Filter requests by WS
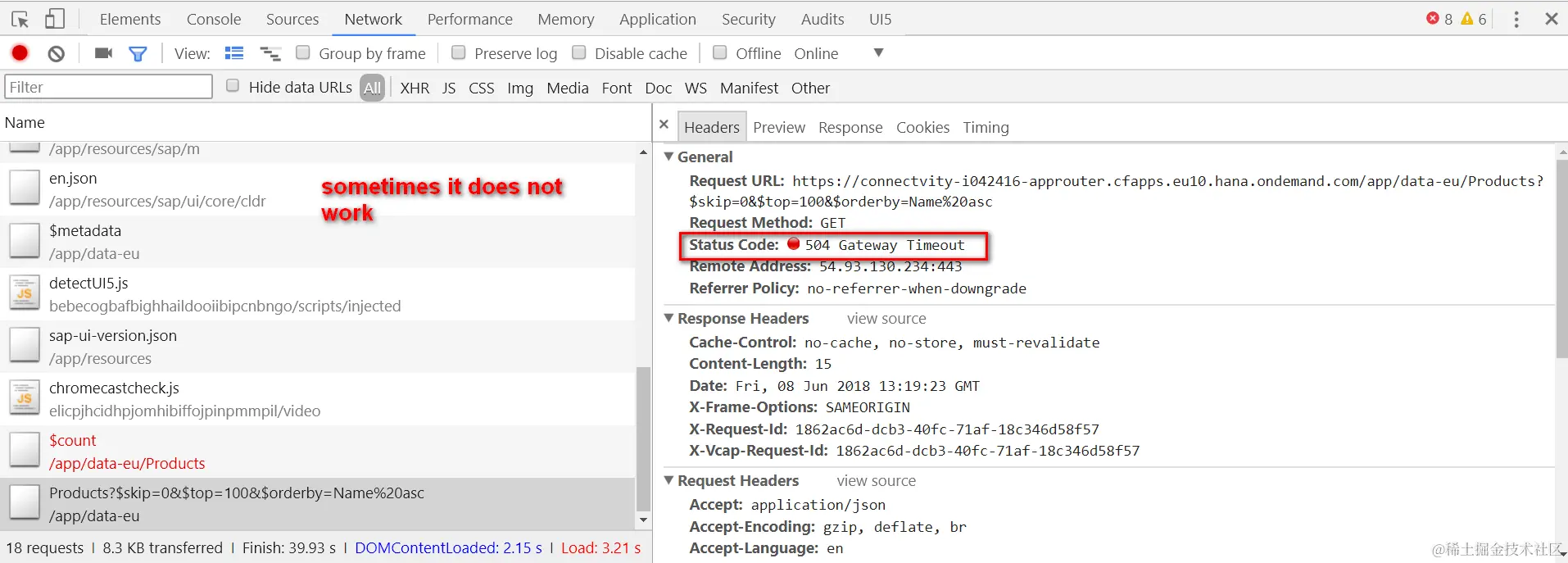This screenshot has width=1568, height=563. tap(696, 88)
